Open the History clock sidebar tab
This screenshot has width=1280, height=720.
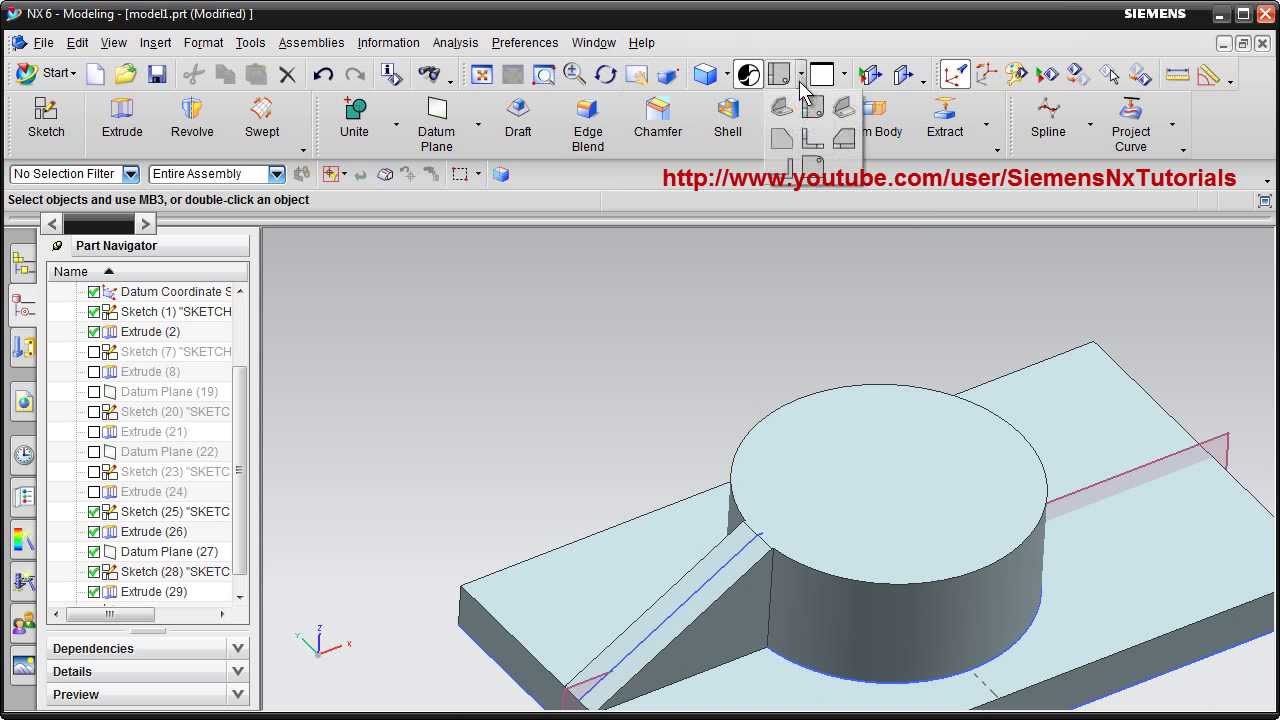pos(23,455)
